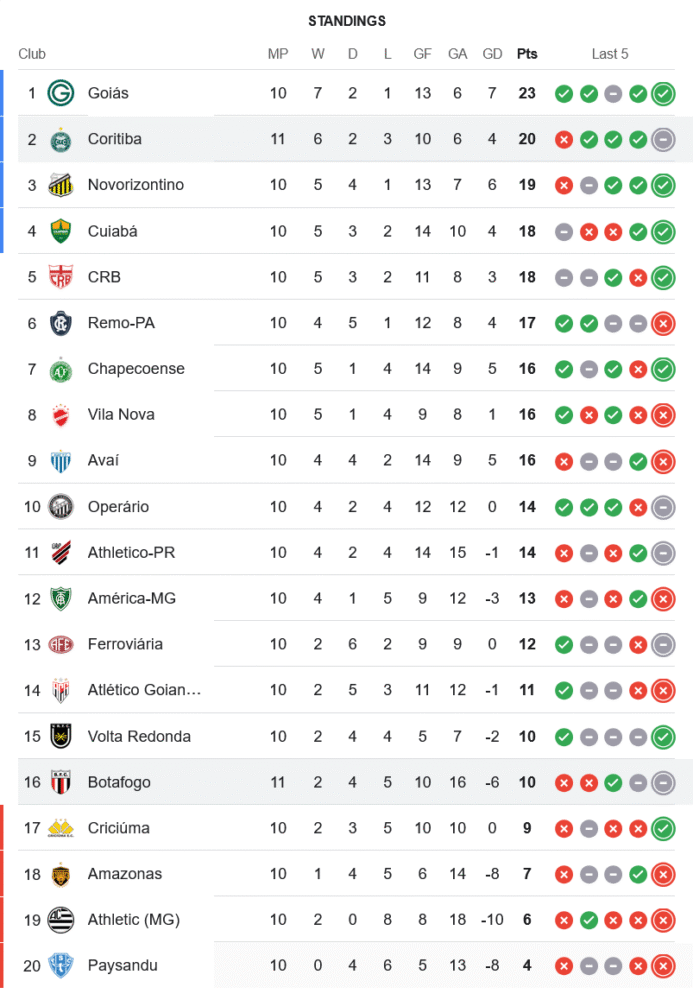Click the Last 5 column header
Image resolution: width=693 pixels, height=1000 pixels.
(610, 54)
